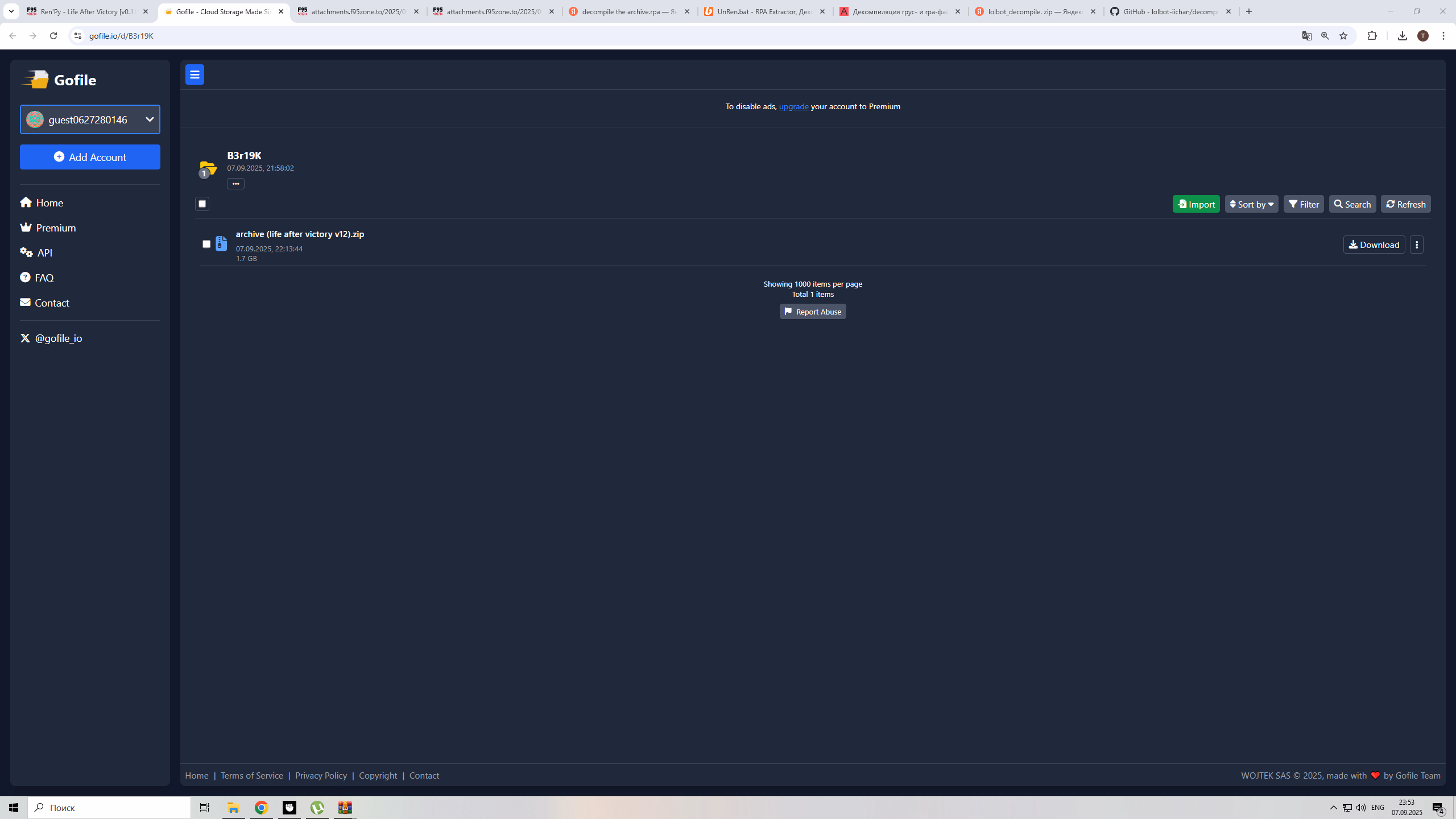Screen dimensions: 1456x819
Task: Expand the folder ellipsis options button
Action: 235,184
